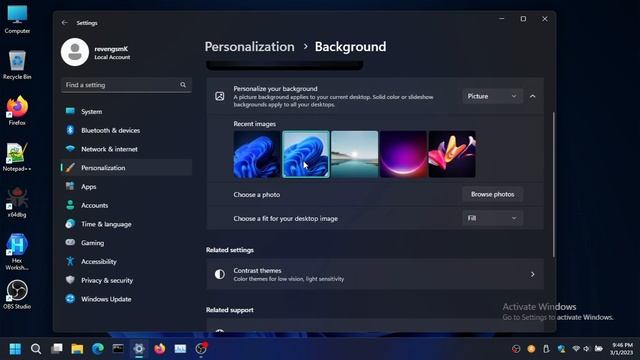Viewport: 640px width, 360px height.
Task: Open Gaming settings
Action: pos(126,243)
